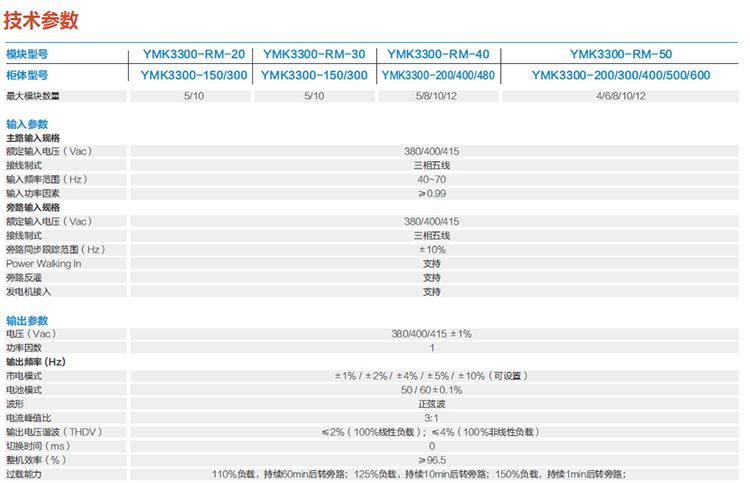Select the 旁路同步跟踪范围 (Hz) label
Screen dimensions: 750x483
[55, 250]
